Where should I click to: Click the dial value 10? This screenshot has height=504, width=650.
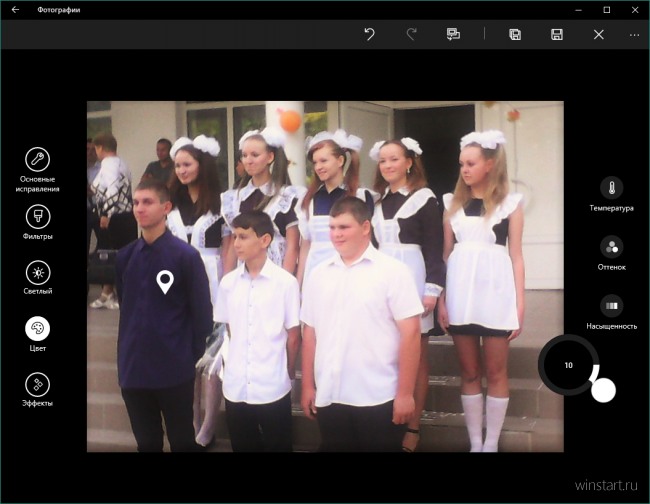(x=568, y=365)
